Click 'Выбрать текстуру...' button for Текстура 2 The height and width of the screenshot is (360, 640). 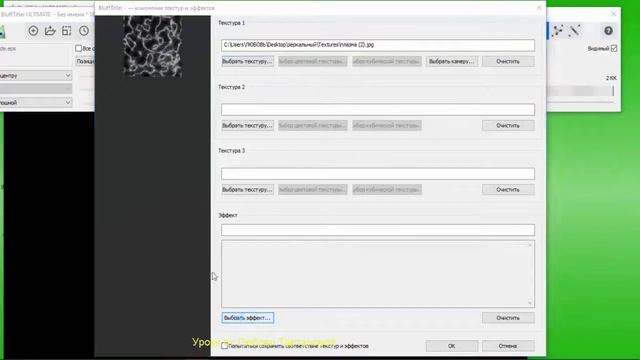point(247,125)
